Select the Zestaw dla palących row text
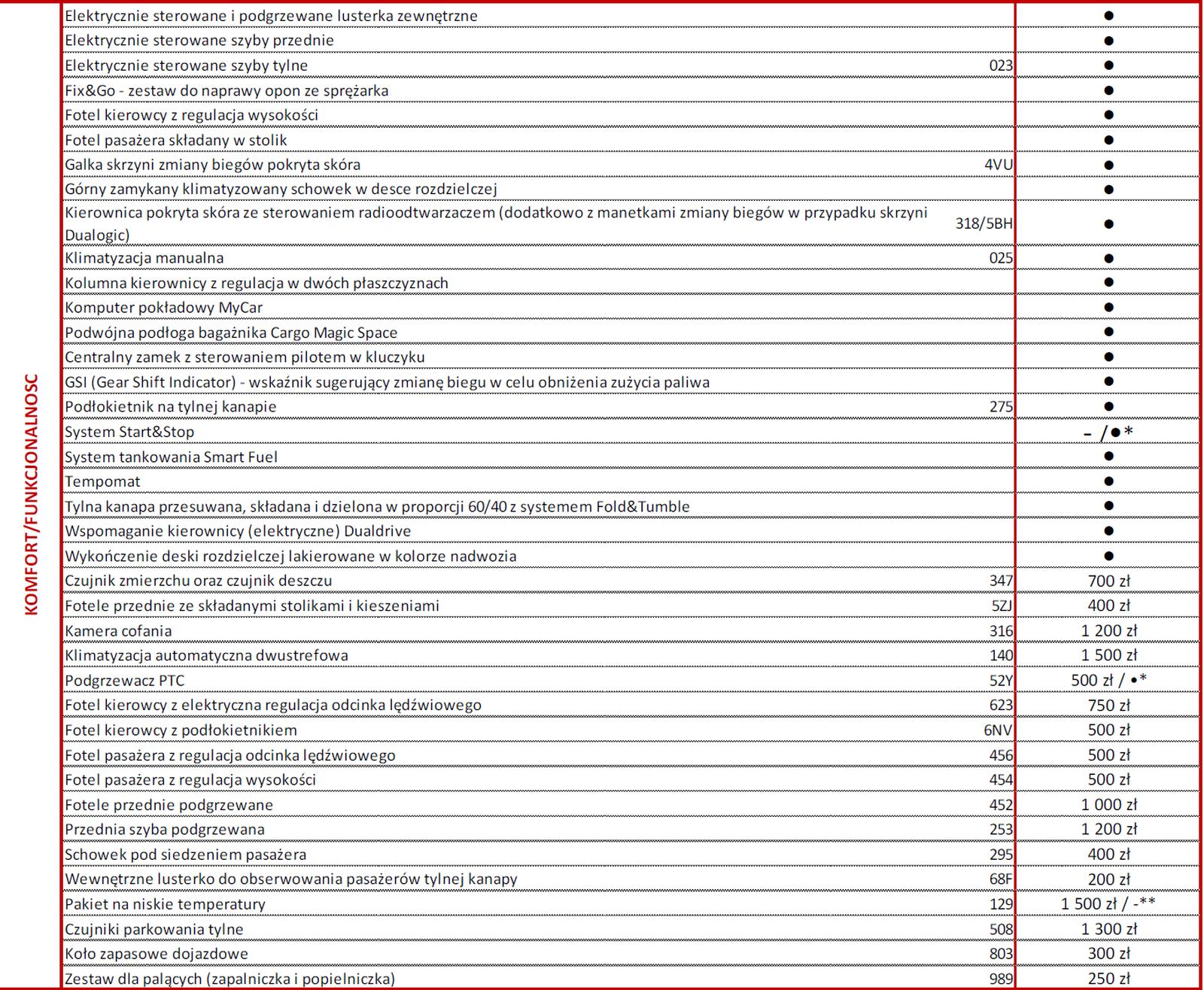The height and width of the screenshot is (990, 1204). point(230,979)
